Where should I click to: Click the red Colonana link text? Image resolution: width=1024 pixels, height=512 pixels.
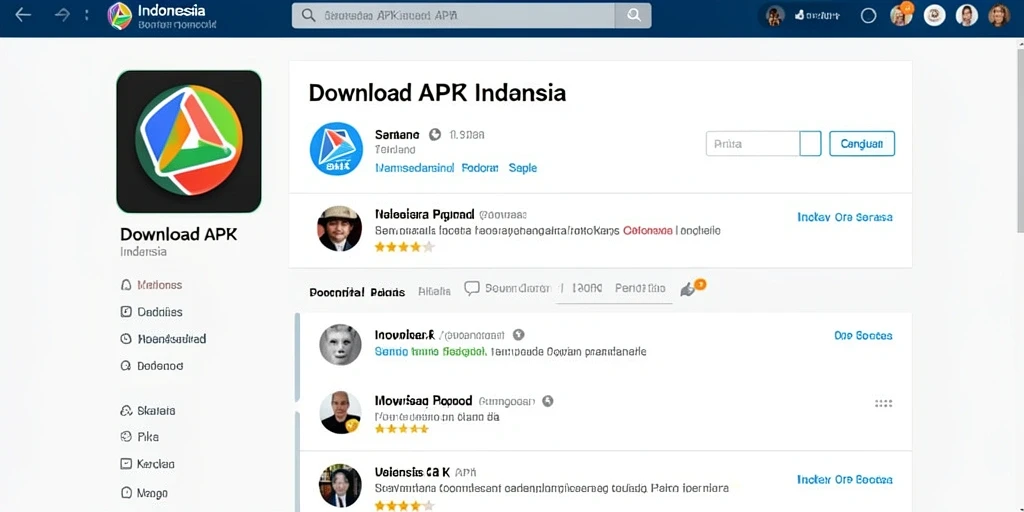tap(648, 231)
